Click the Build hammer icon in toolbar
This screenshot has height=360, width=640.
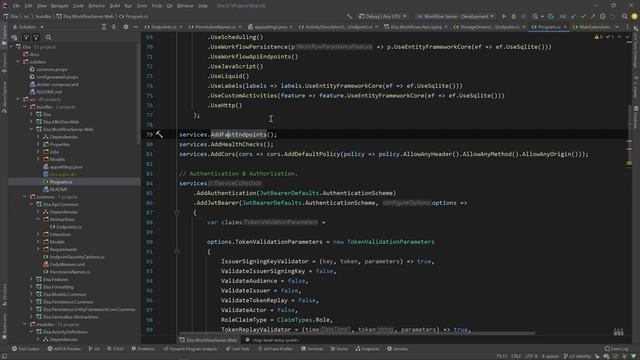pyautogui.click(x=349, y=16)
